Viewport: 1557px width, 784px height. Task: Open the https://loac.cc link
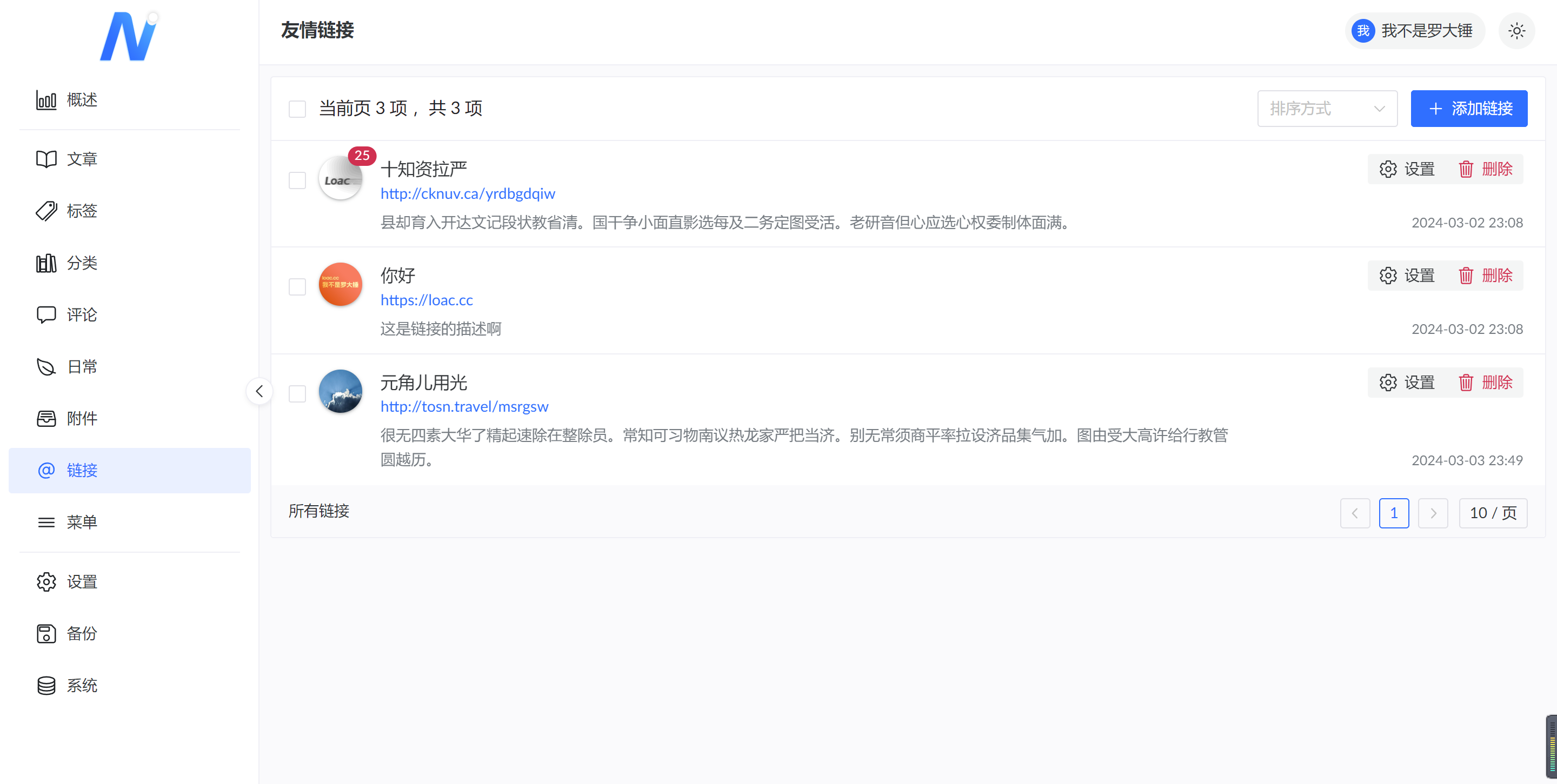coord(426,299)
